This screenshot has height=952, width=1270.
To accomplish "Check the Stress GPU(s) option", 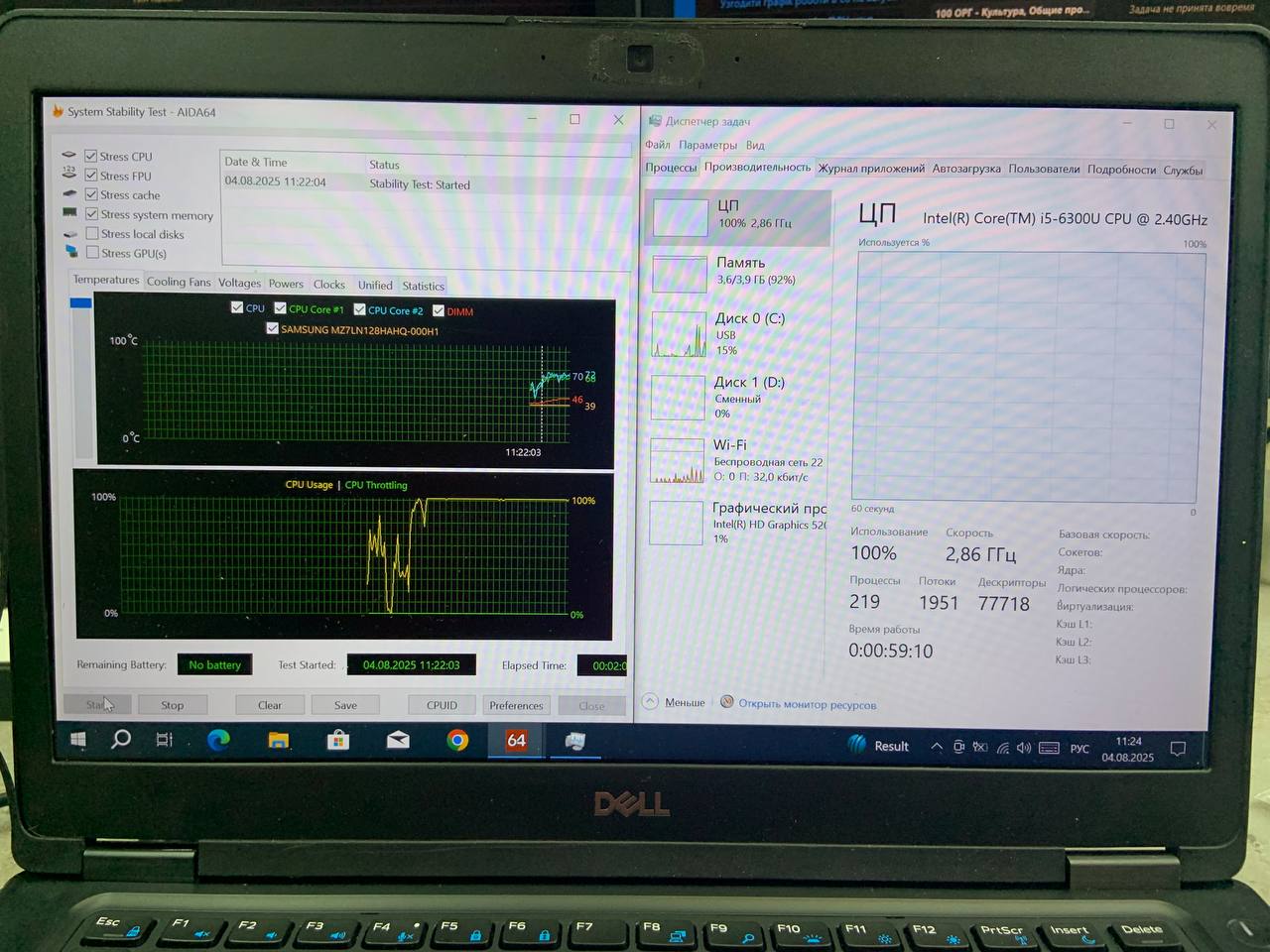I will click(x=92, y=253).
